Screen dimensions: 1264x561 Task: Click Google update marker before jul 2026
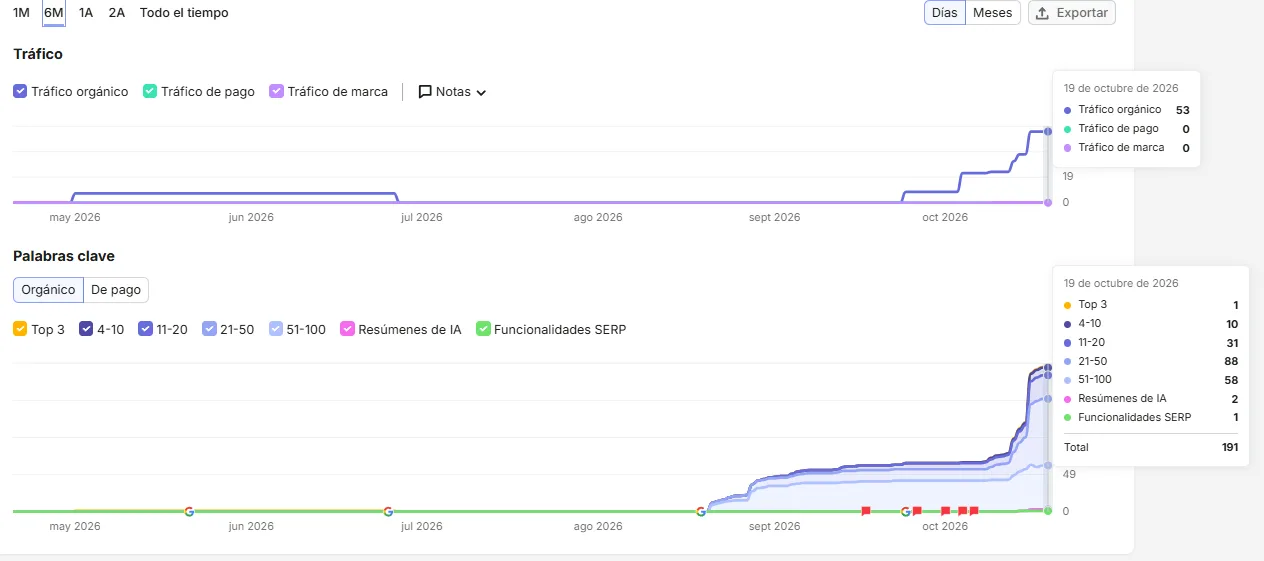[x=388, y=511]
